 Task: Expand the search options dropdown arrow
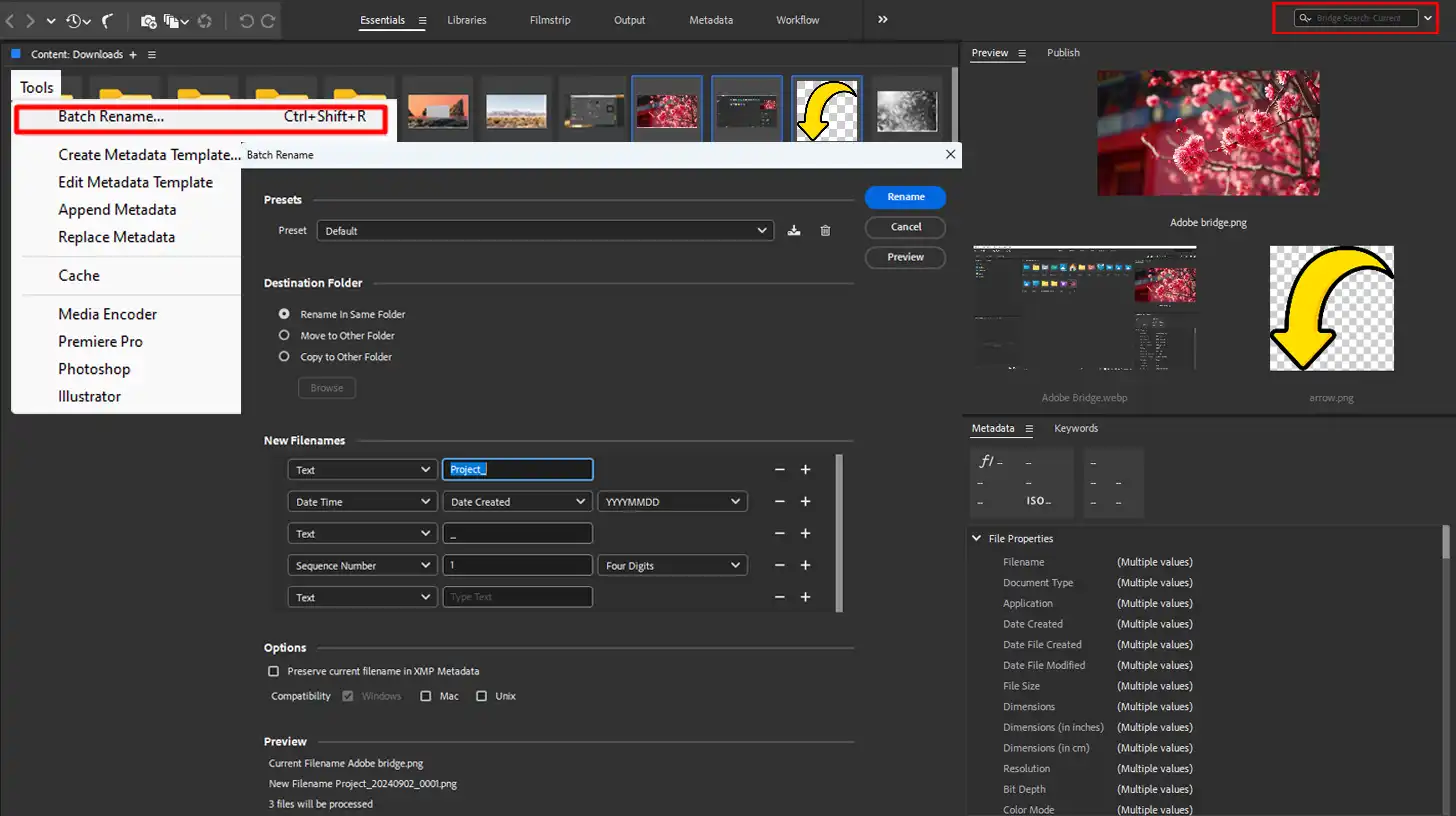point(1428,18)
